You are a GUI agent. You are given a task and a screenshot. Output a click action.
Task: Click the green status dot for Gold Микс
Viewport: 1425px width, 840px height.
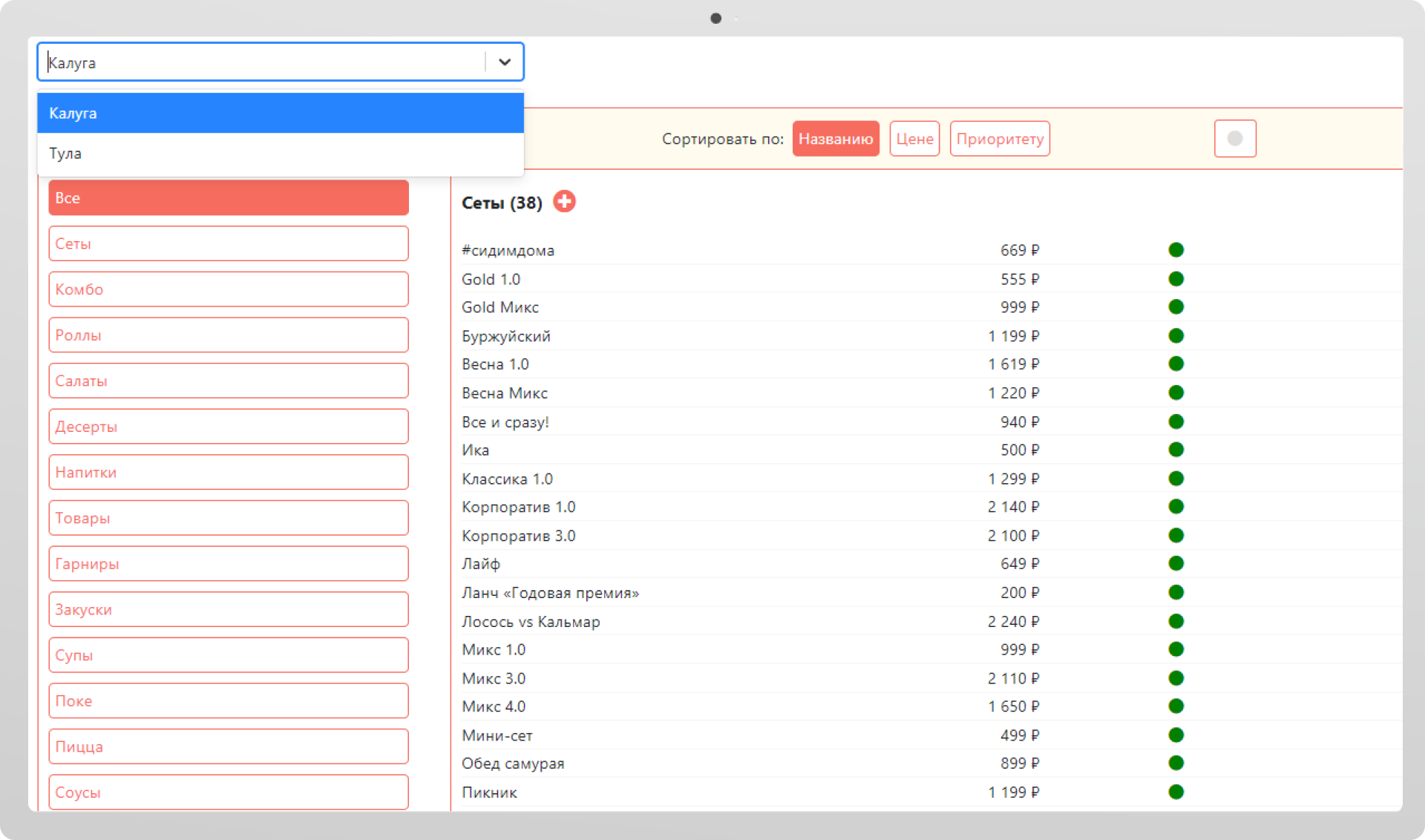click(x=1176, y=307)
